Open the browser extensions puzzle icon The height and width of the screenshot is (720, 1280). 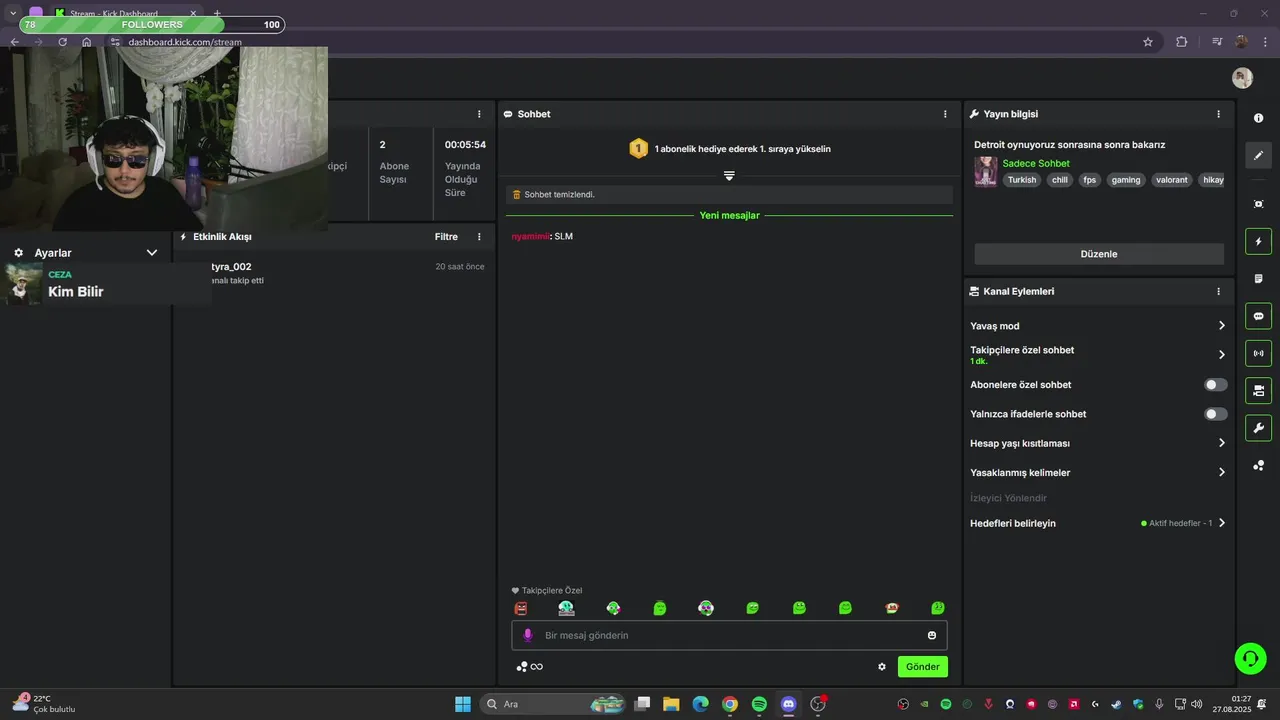tap(1182, 42)
